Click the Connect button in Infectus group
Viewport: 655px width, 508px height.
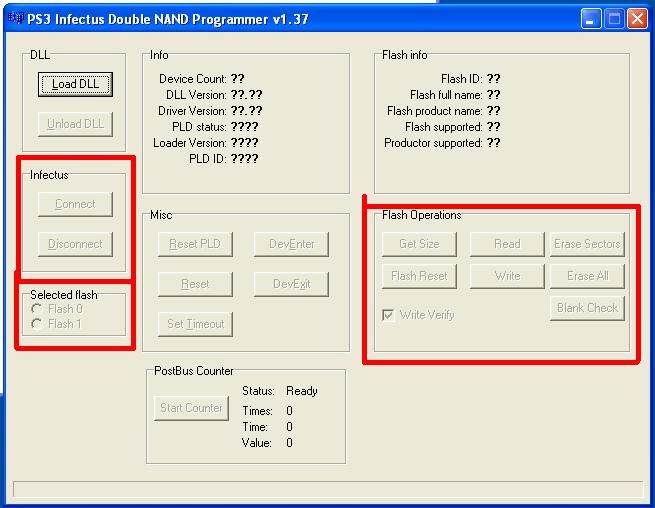coord(75,204)
